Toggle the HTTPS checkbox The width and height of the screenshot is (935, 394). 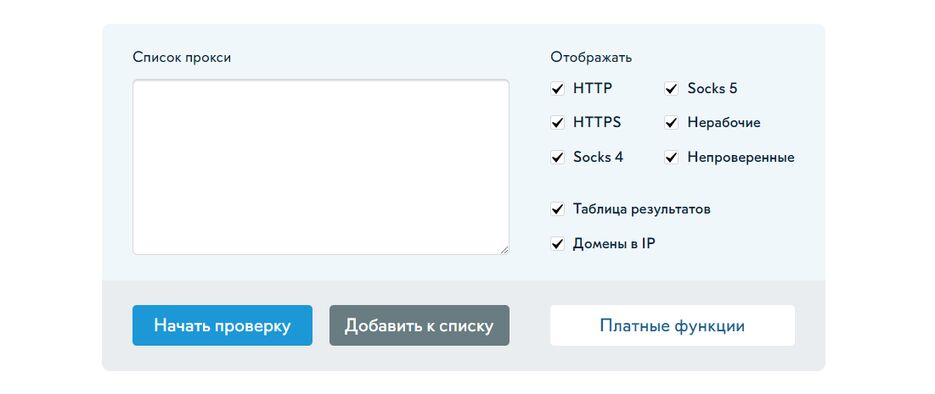[558, 123]
